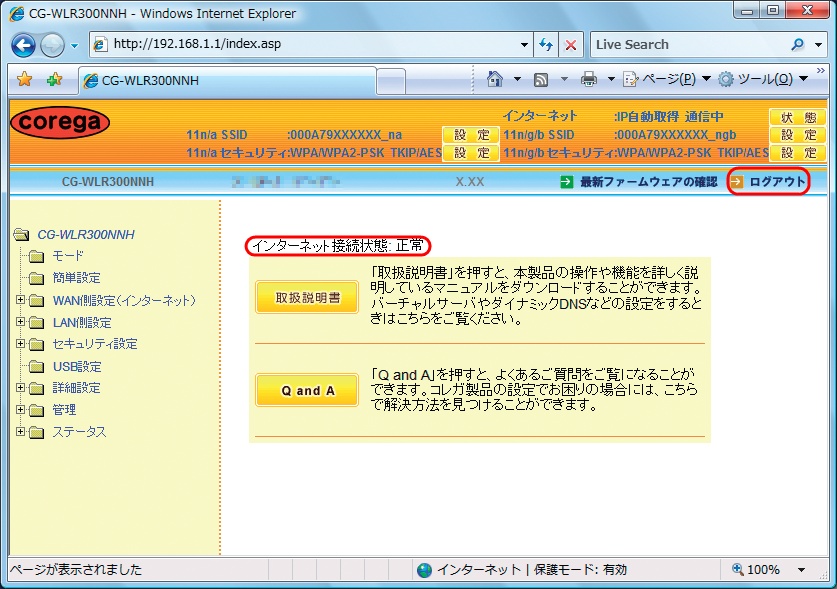Open the USB設定 tree item
The image size is (837, 589).
tap(77, 366)
